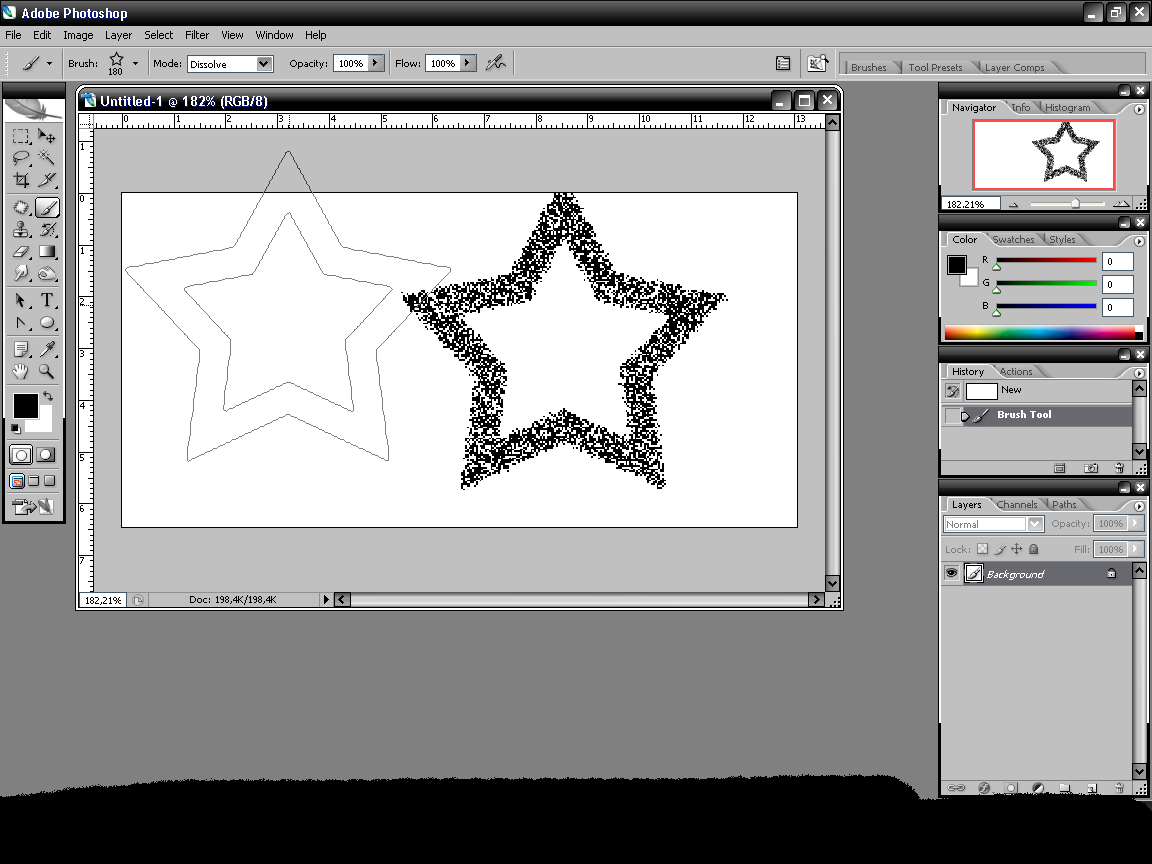Open the Layers panel options menu
Viewport: 1152px width, 864px height.
coord(1139,506)
